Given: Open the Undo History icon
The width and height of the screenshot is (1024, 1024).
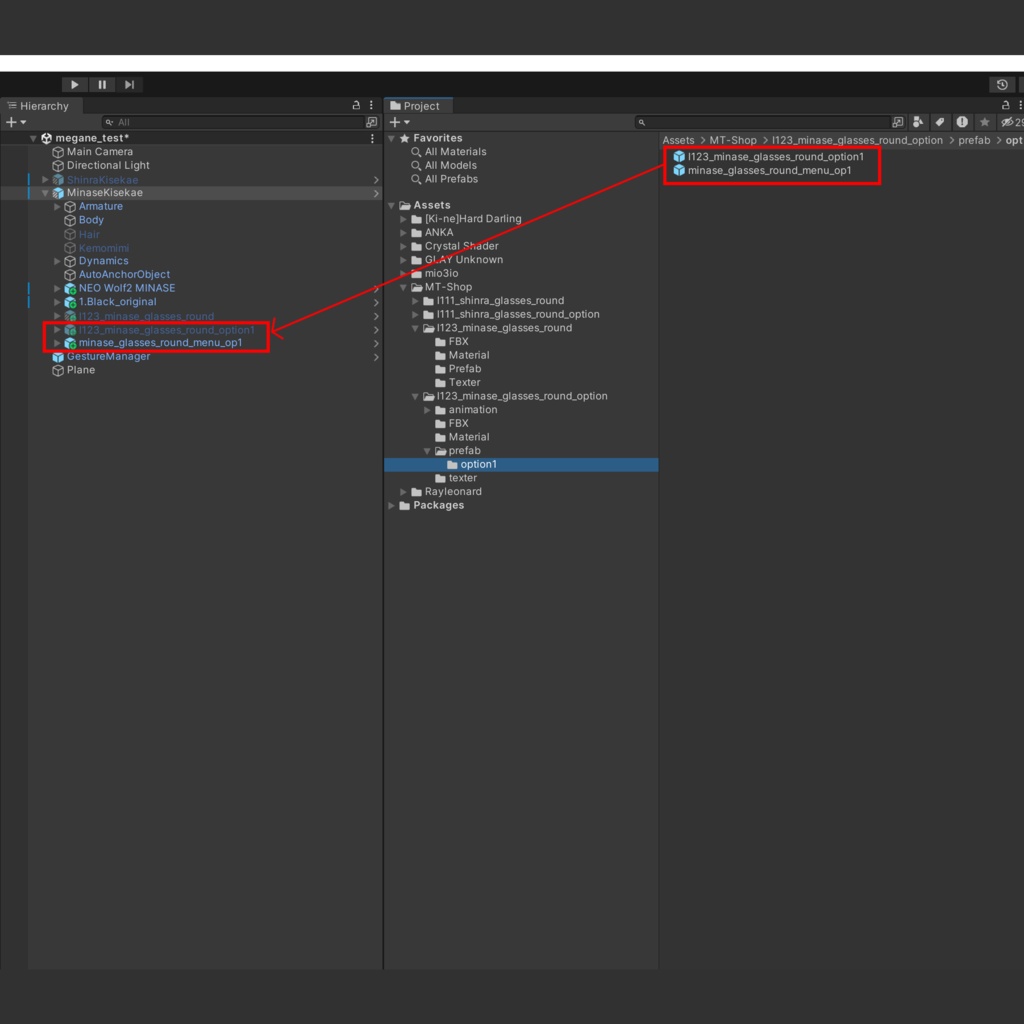Looking at the screenshot, I should pos(1002,85).
